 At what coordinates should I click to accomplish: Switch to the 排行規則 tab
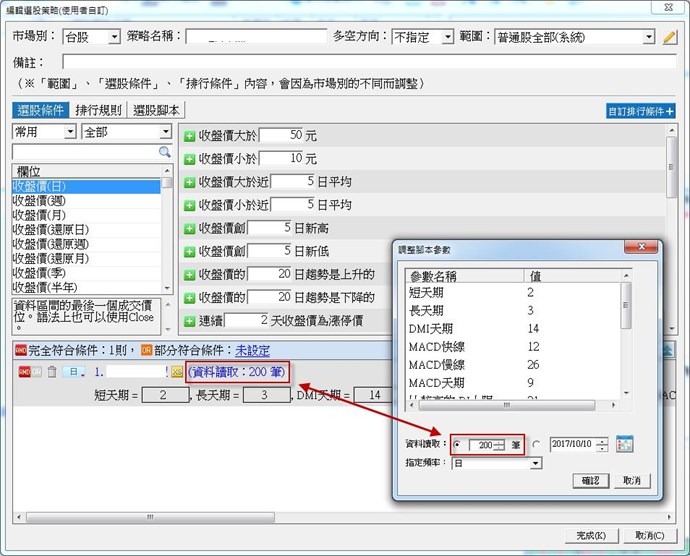pyautogui.click(x=99, y=111)
